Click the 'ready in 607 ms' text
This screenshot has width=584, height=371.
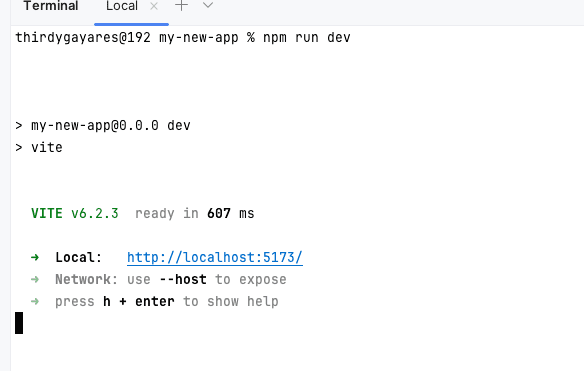coord(194,213)
